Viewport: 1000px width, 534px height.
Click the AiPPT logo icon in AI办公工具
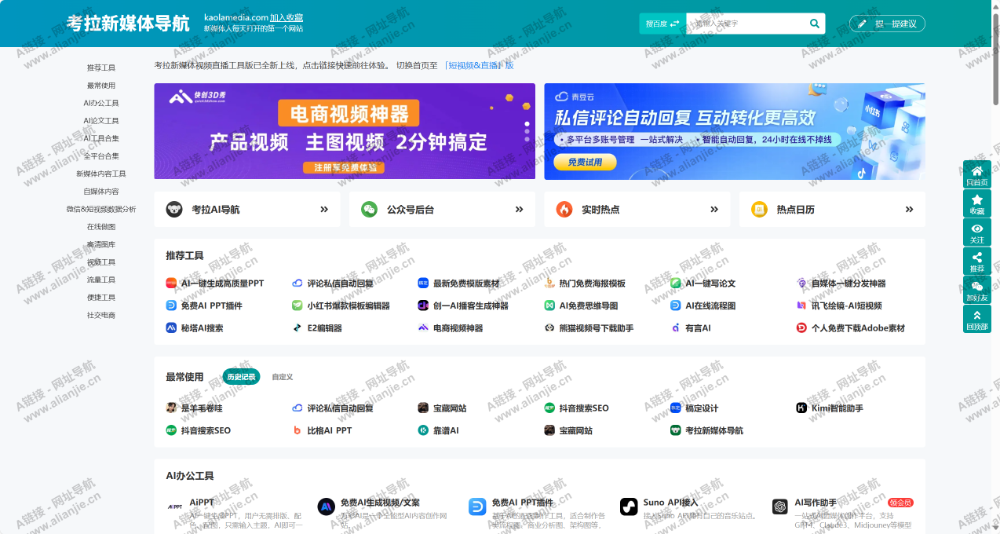point(175,507)
